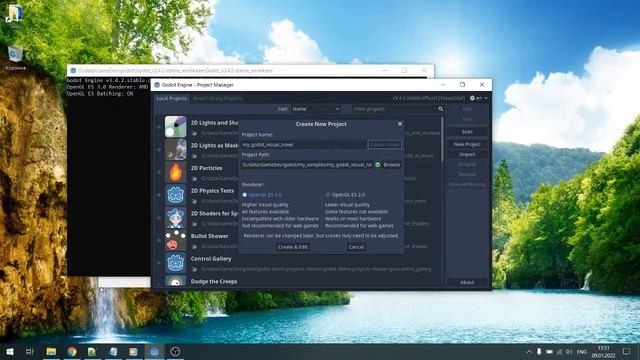
Task: Click the Project Name input field
Action: (x=304, y=144)
